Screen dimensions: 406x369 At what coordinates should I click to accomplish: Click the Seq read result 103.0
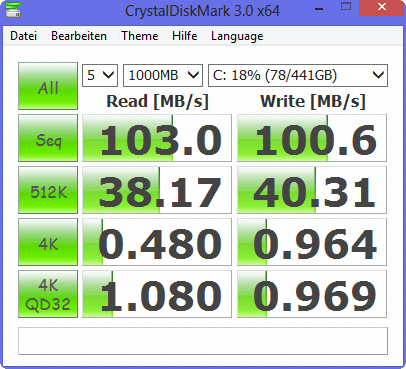click(x=157, y=138)
